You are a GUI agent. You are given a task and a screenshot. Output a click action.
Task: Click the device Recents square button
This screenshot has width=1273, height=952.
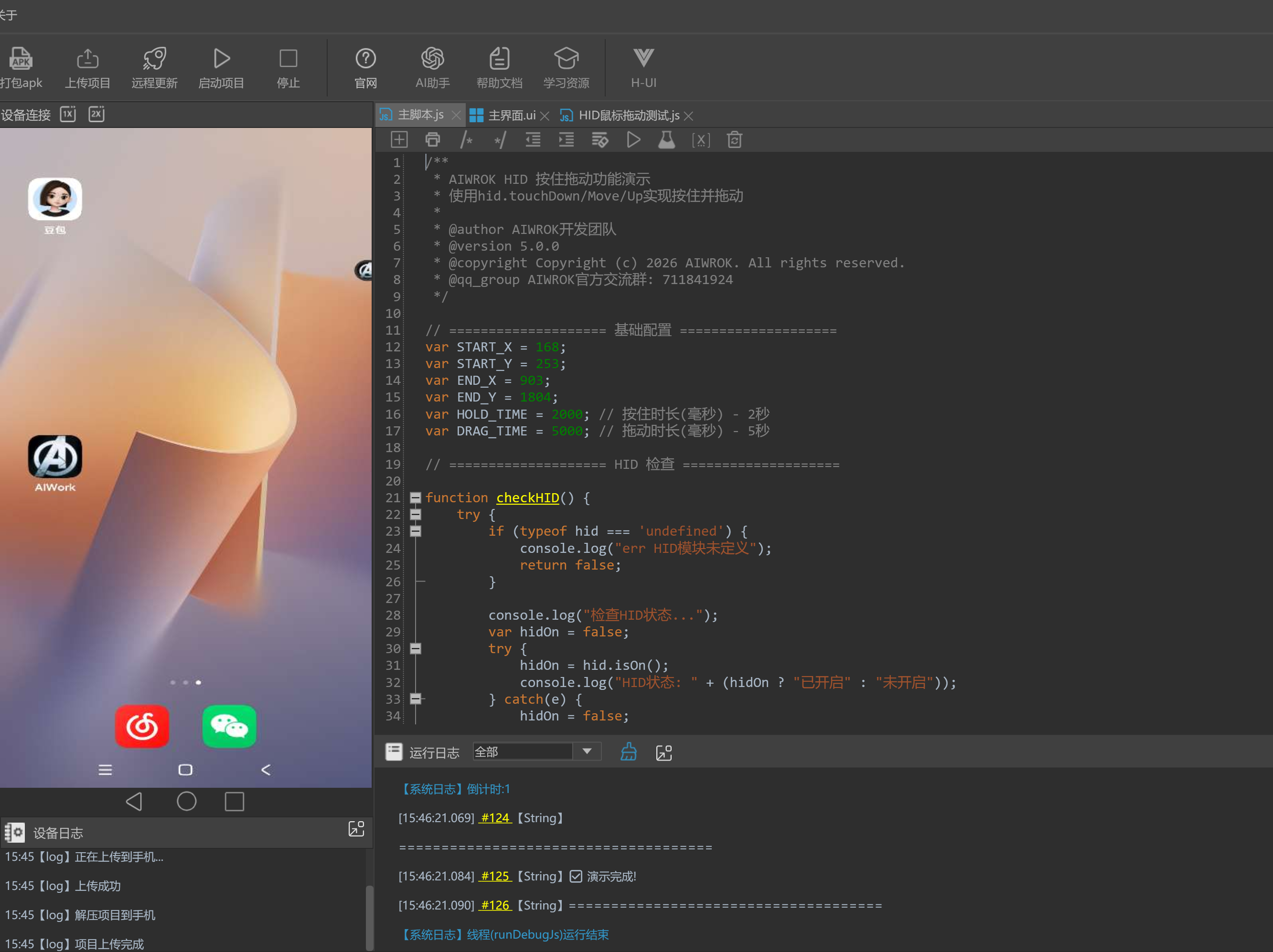[x=234, y=801]
